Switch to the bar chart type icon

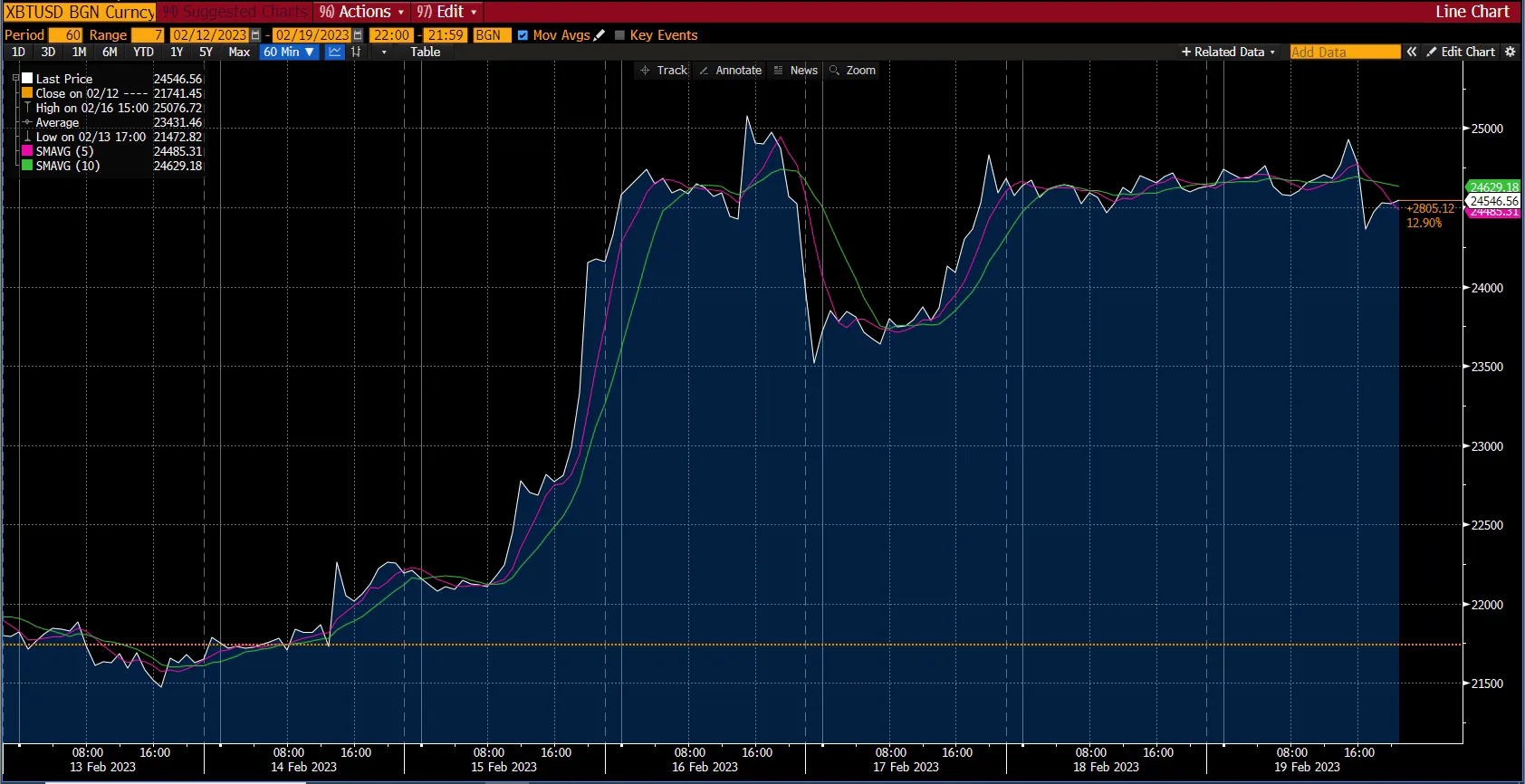(356, 52)
